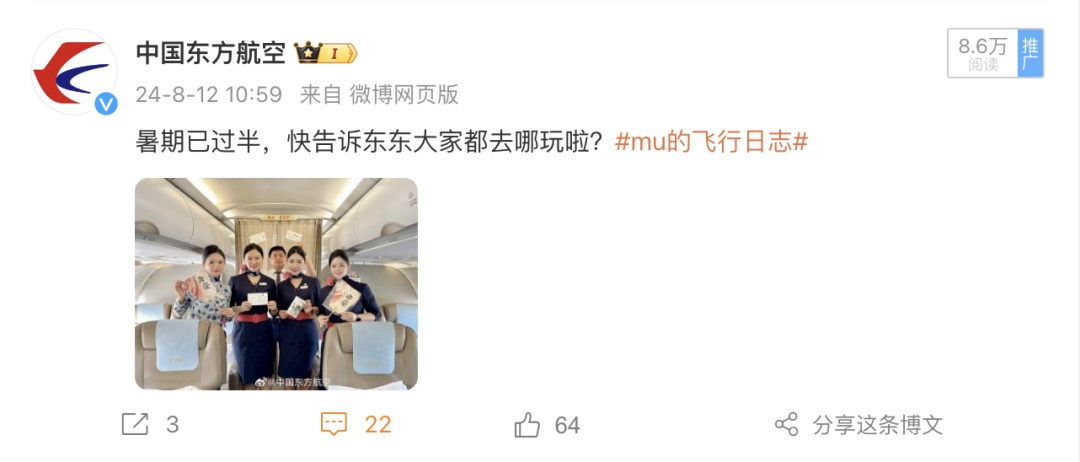Click the post timestamp 24-8-12 10:59
Viewport: 1080px width, 462px height.
tap(209, 94)
